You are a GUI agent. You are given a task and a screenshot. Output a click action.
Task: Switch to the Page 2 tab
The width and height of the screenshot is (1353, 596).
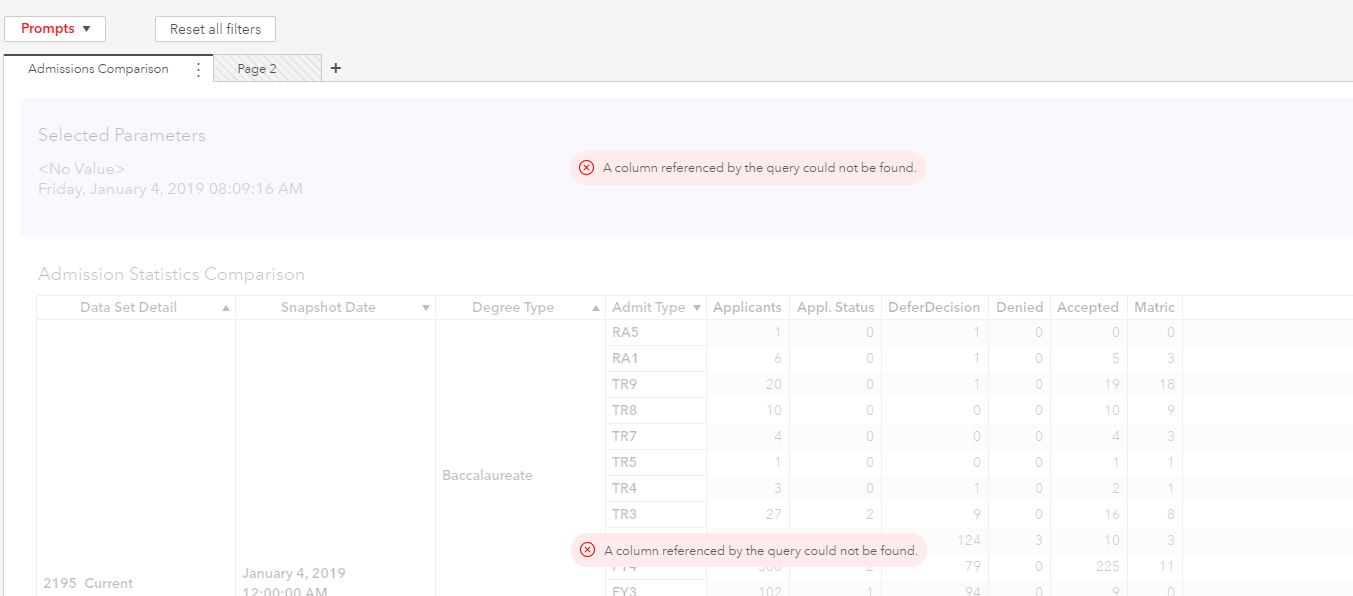pyautogui.click(x=257, y=69)
